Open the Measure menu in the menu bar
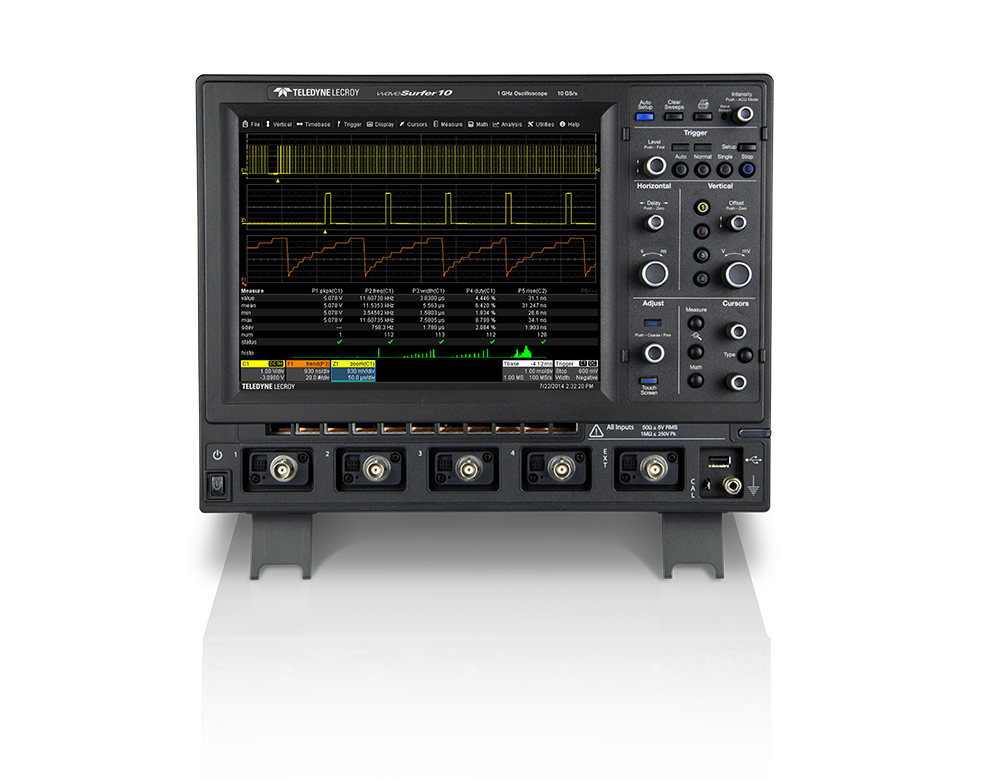1000x781 pixels. point(448,124)
